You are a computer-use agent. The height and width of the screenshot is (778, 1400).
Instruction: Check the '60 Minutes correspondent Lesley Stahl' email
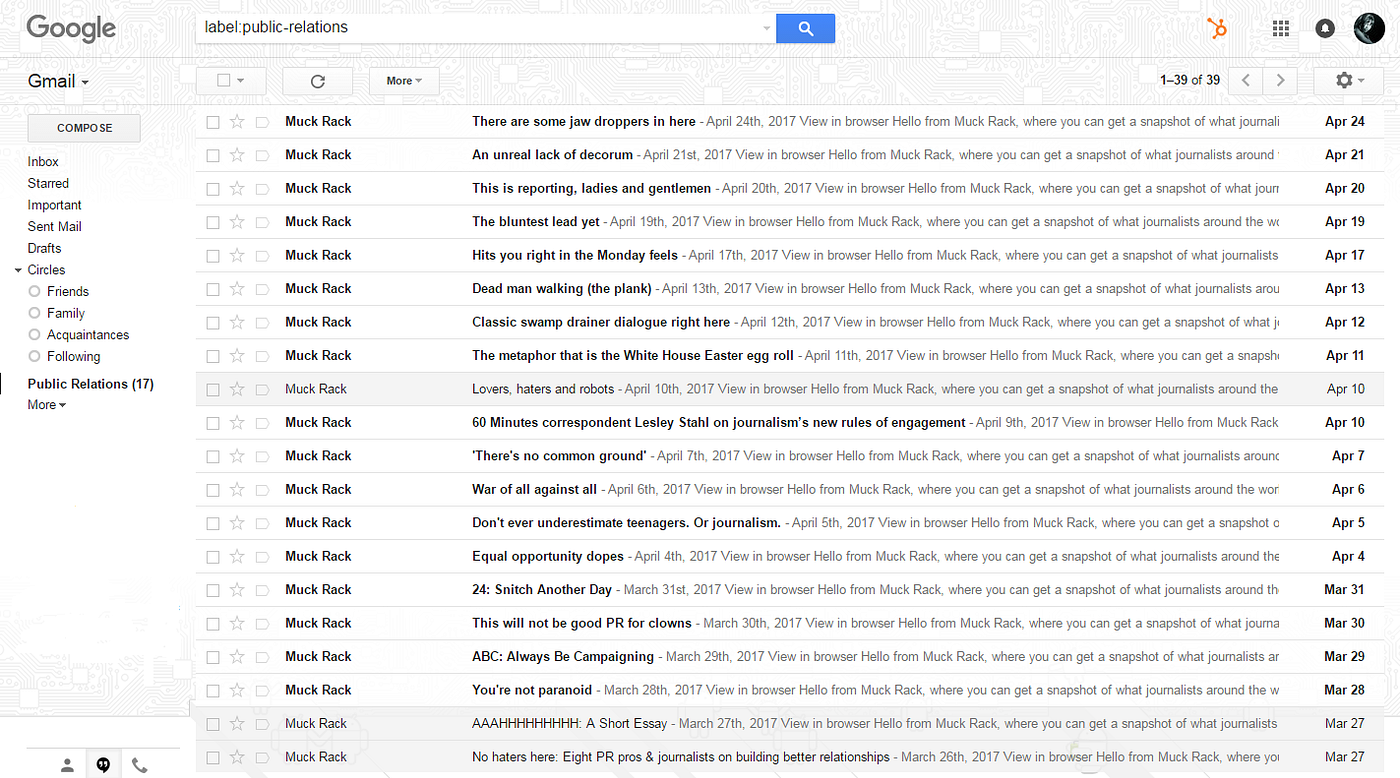(213, 423)
